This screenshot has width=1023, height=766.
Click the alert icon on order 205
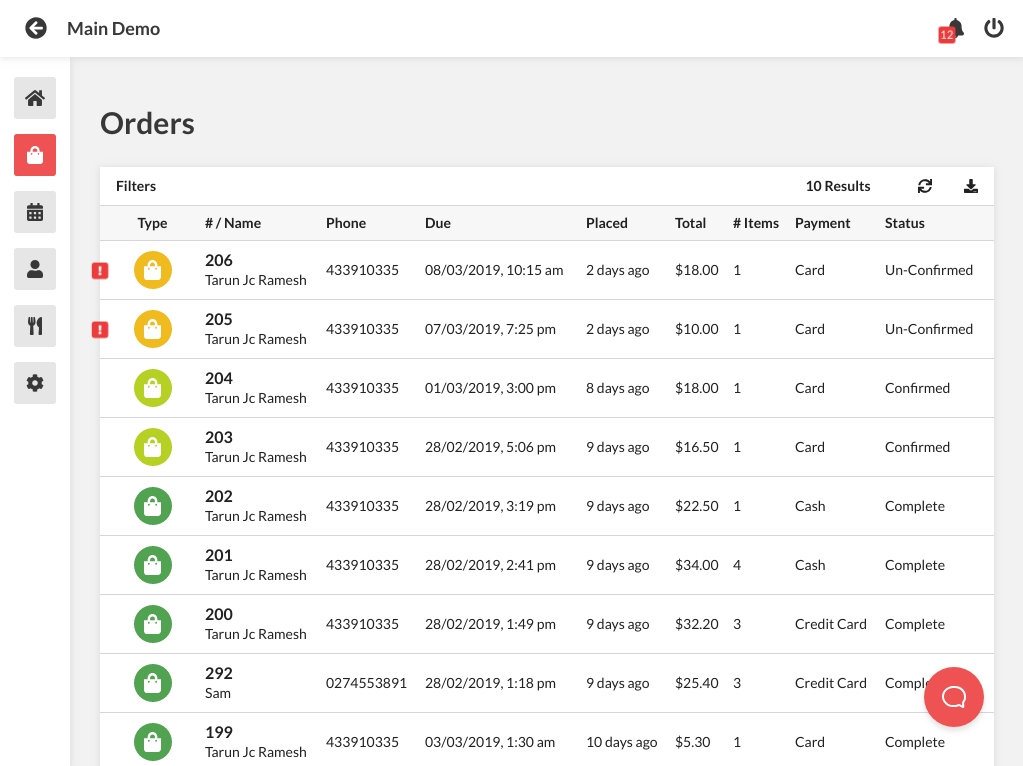(x=100, y=330)
